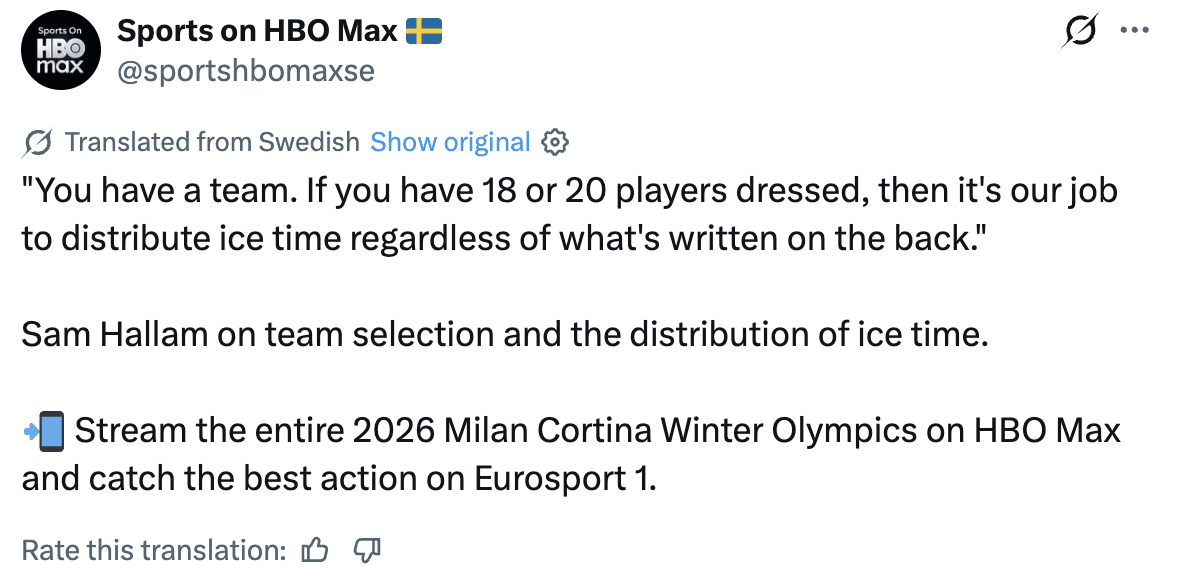Click the Stream the entire 2026 paragraph
1180x584 pixels.
[570, 455]
